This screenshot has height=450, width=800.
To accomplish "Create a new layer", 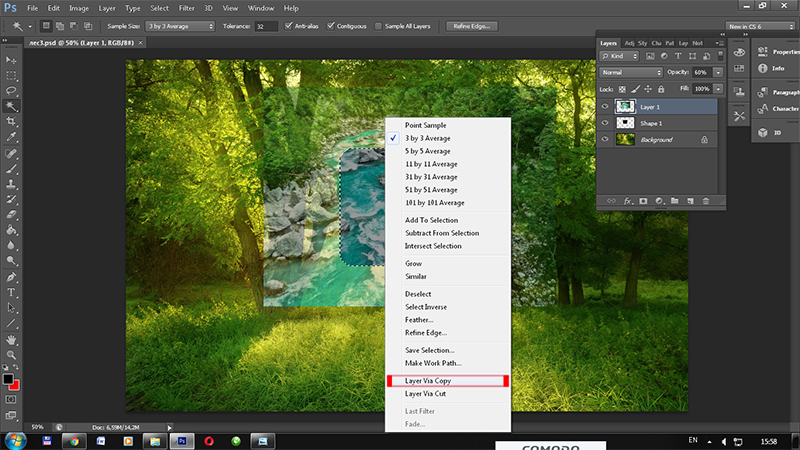I will point(690,201).
